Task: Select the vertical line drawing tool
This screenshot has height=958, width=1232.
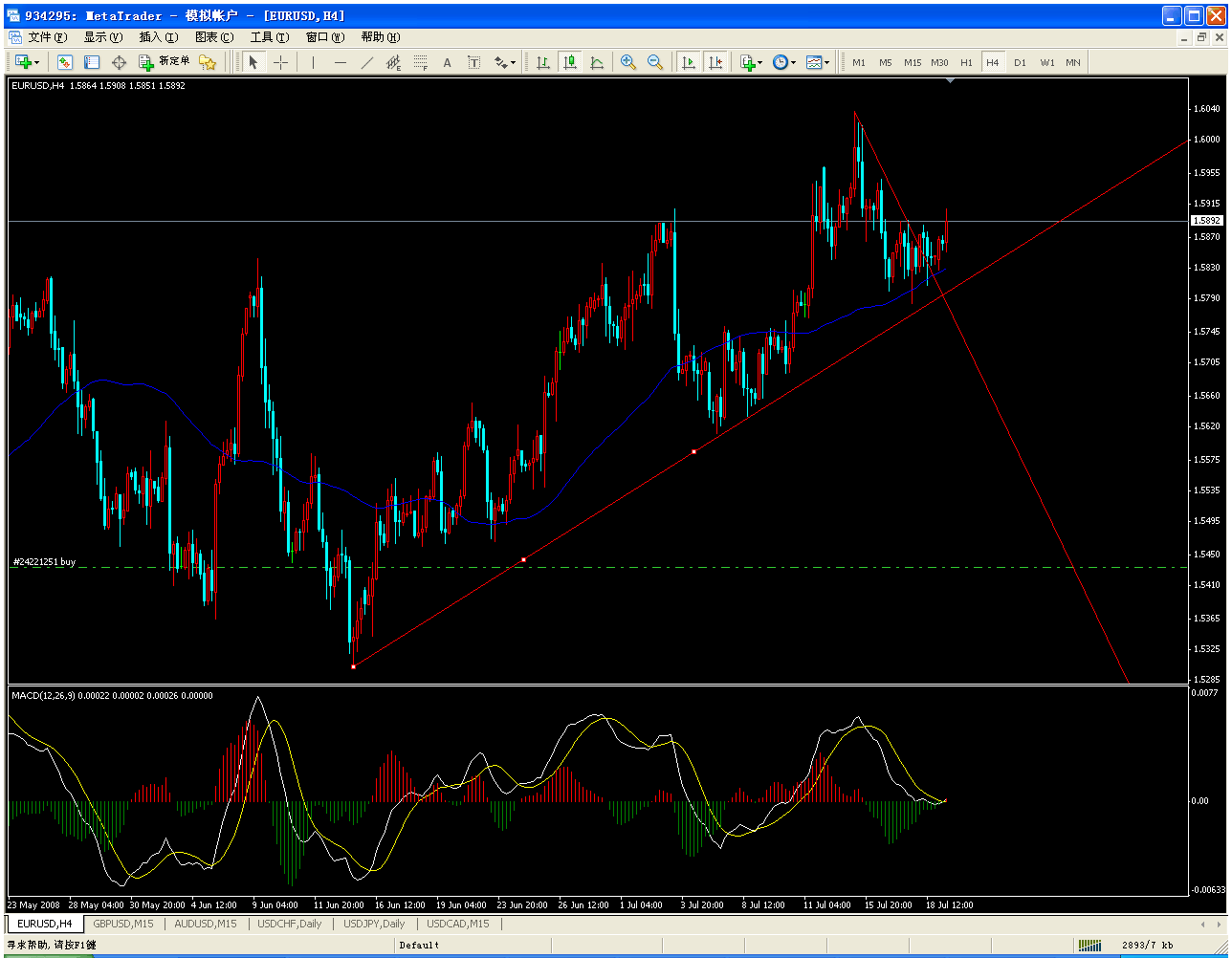Action: 313,62
